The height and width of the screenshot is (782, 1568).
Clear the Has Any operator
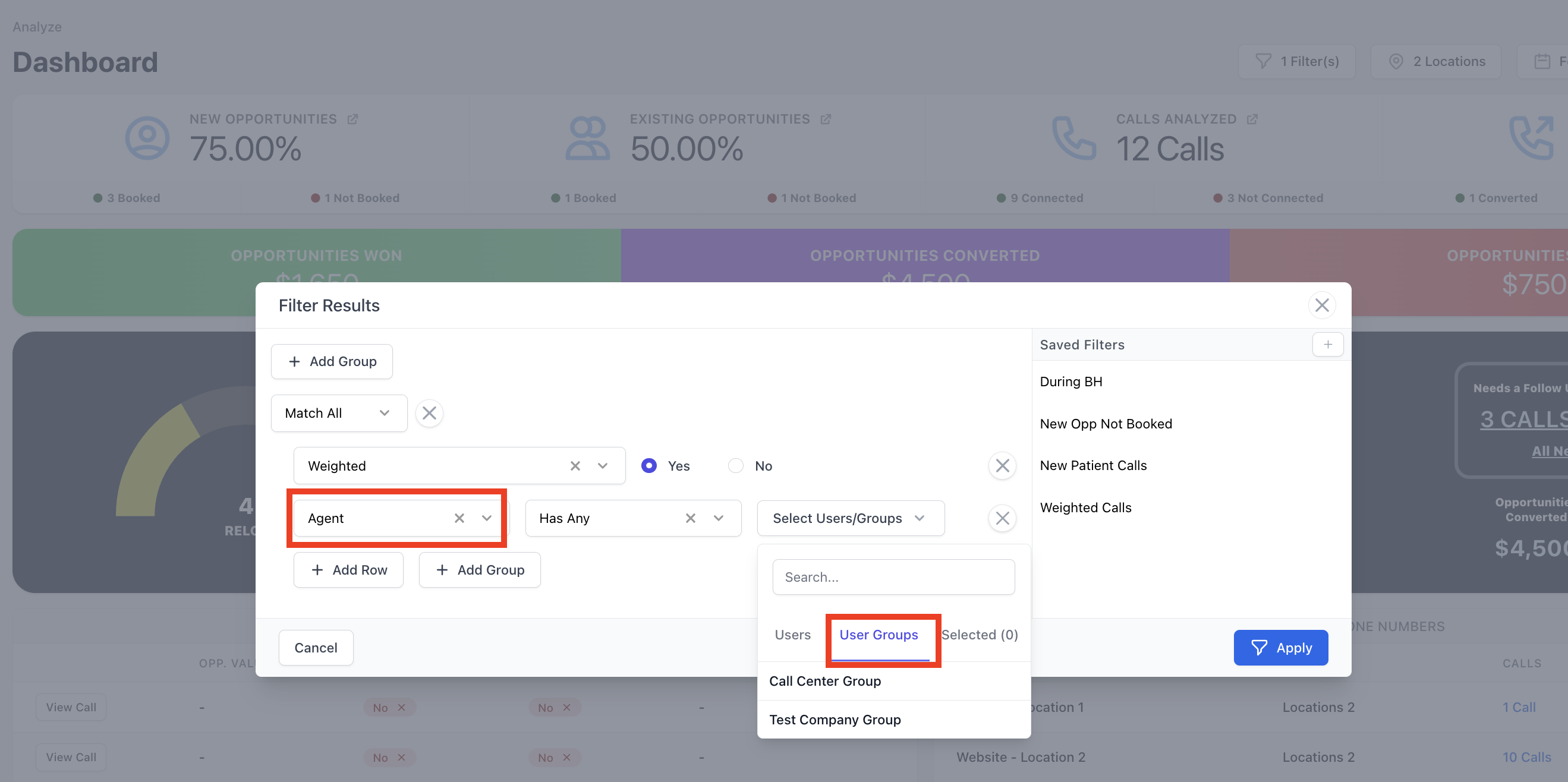pyautogui.click(x=690, y=518)
